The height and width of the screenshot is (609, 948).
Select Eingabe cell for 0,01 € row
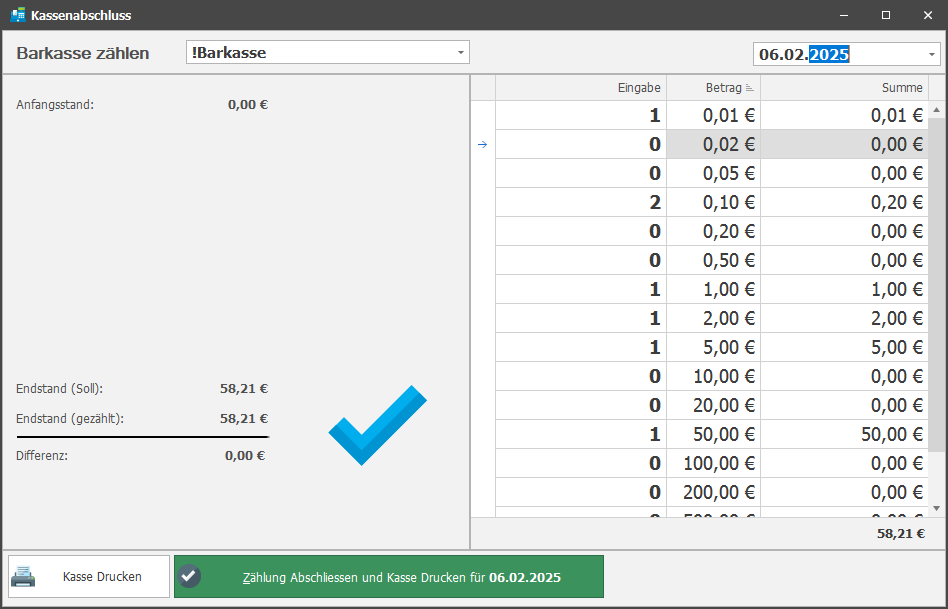click(581, 116)
